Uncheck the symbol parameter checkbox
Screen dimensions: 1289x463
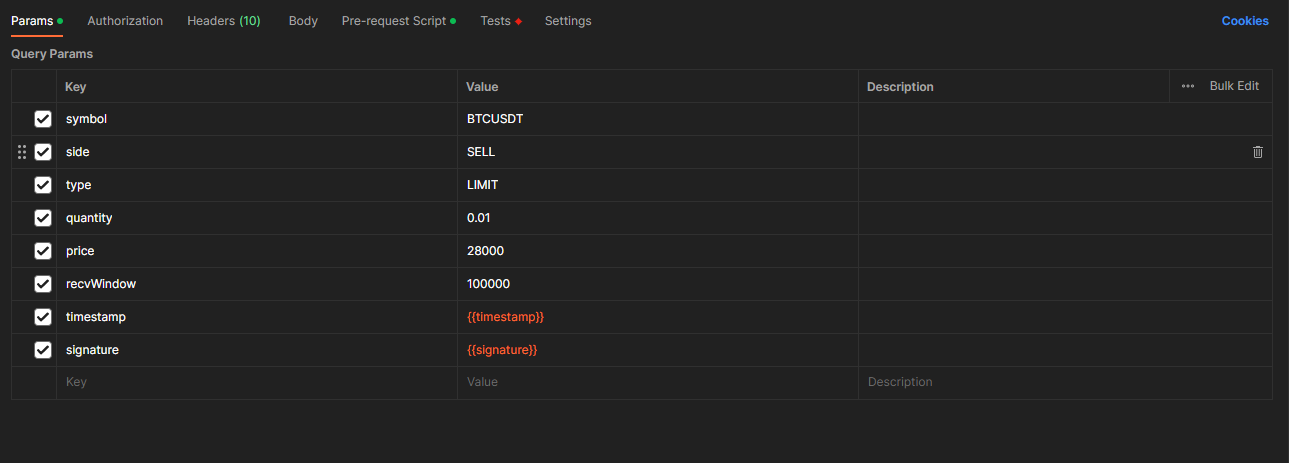click(x=43, y=119)
